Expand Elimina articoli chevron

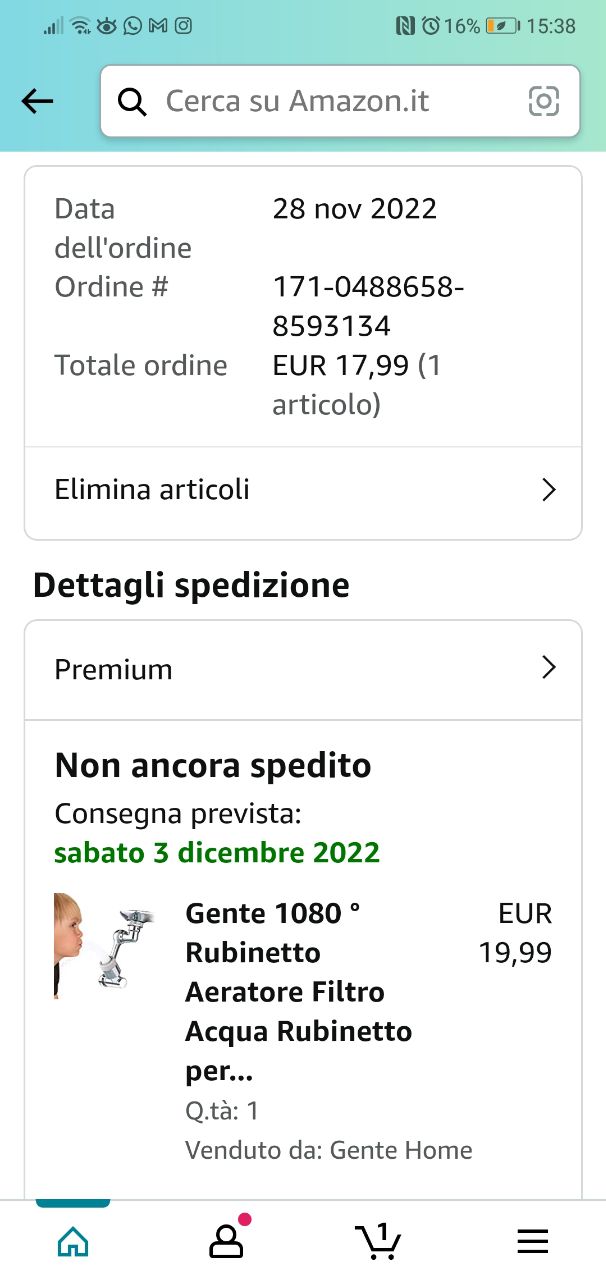pos(548,490)
